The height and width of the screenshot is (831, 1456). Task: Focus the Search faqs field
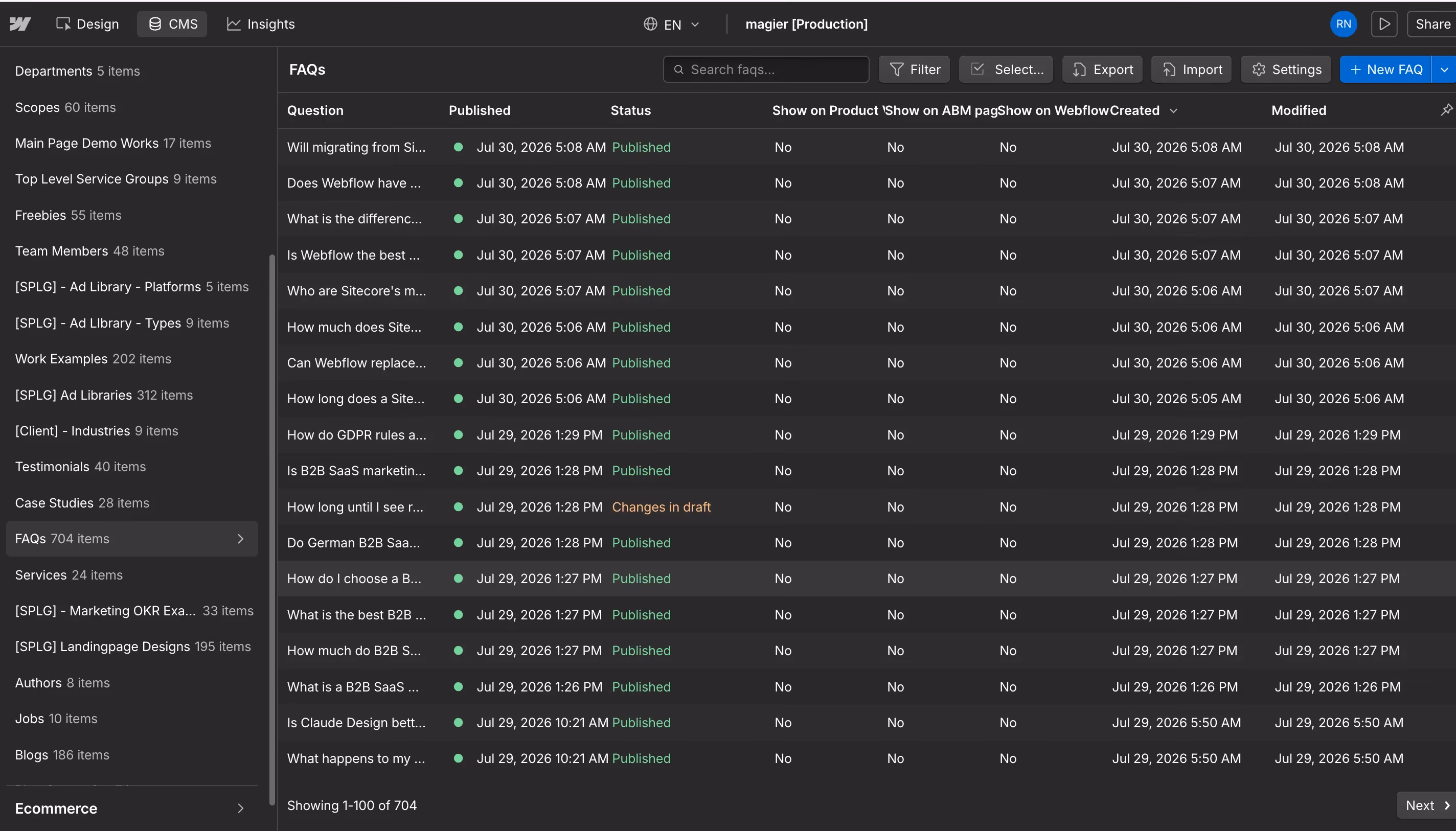click(766, 70)
